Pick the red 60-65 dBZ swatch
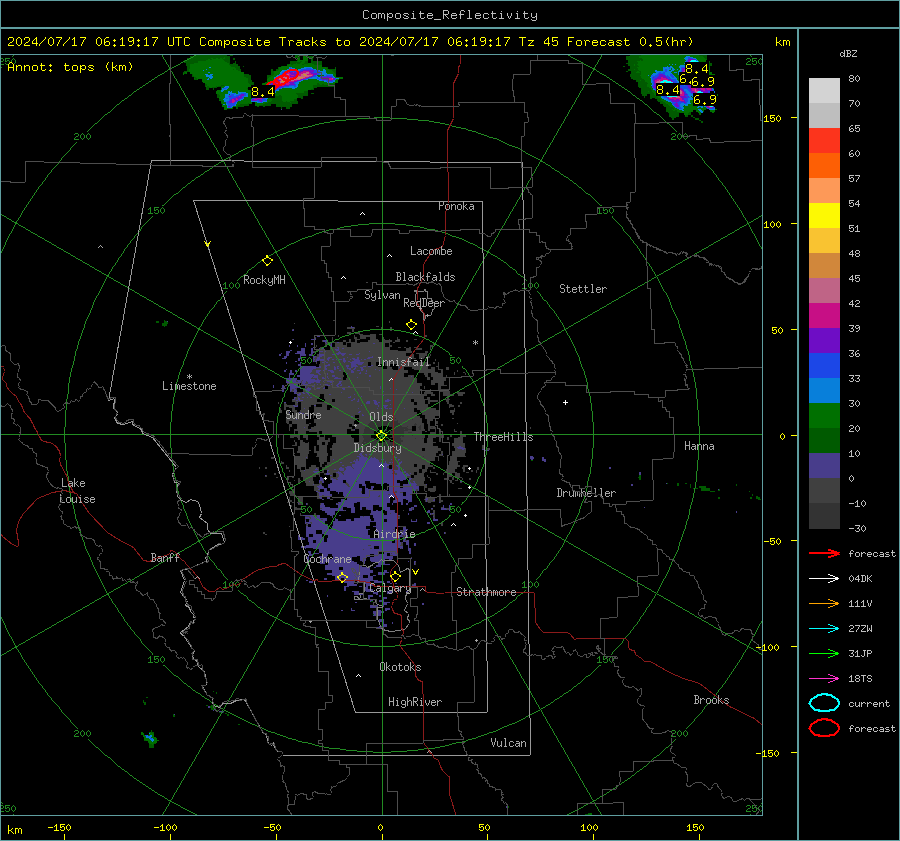 click(824, 141)
